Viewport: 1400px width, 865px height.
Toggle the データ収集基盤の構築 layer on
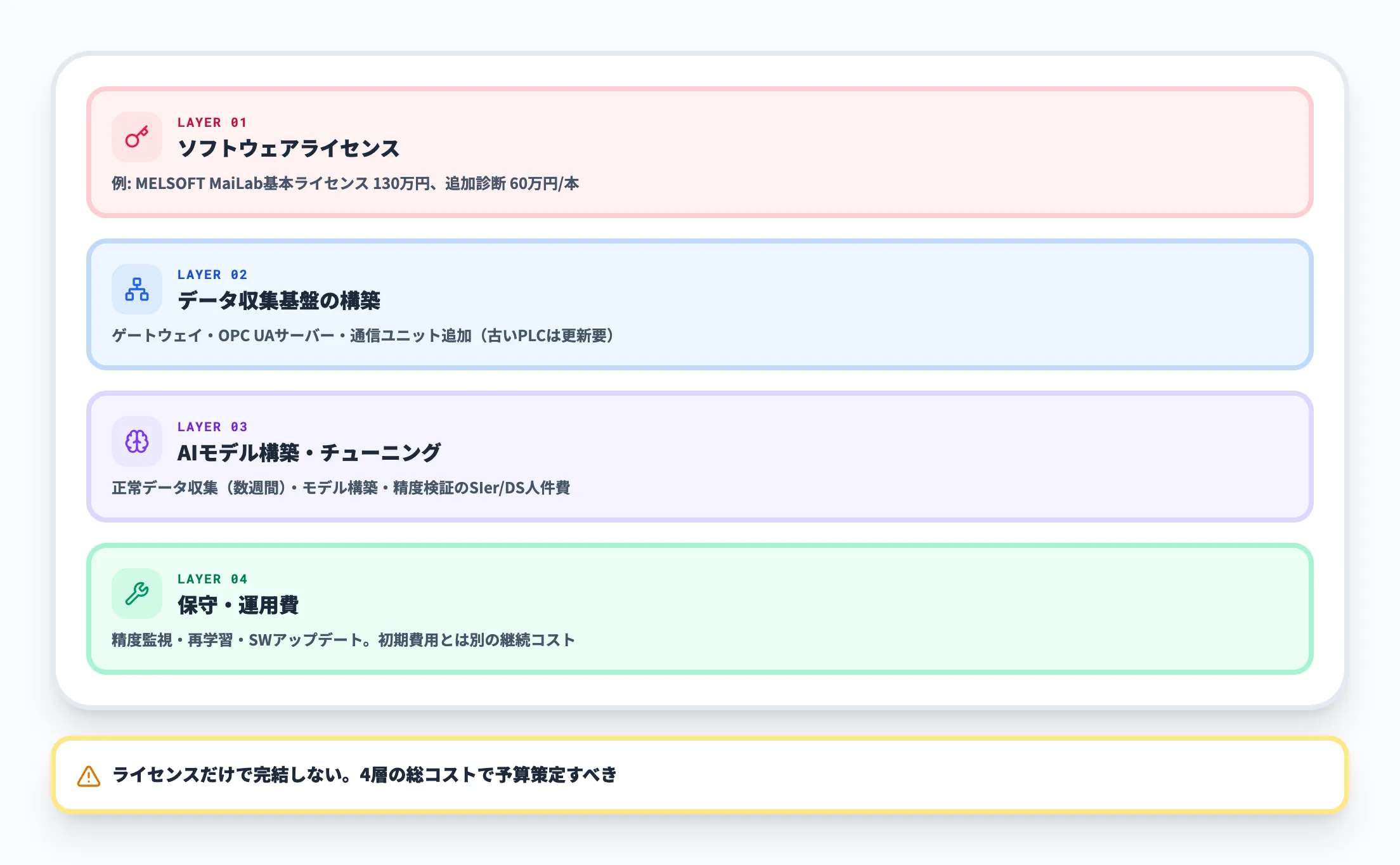pyautogui.click(x=697, y=305)
